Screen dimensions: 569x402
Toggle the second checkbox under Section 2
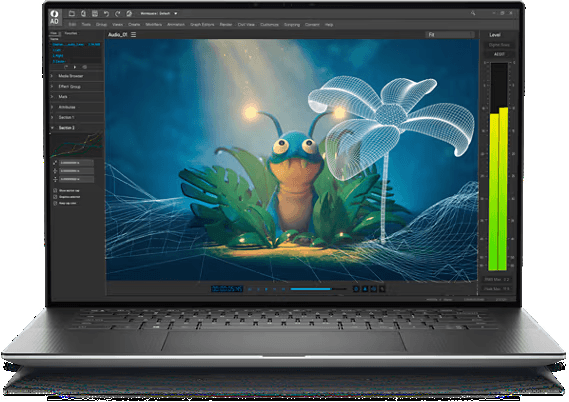(x=55, y=197)
